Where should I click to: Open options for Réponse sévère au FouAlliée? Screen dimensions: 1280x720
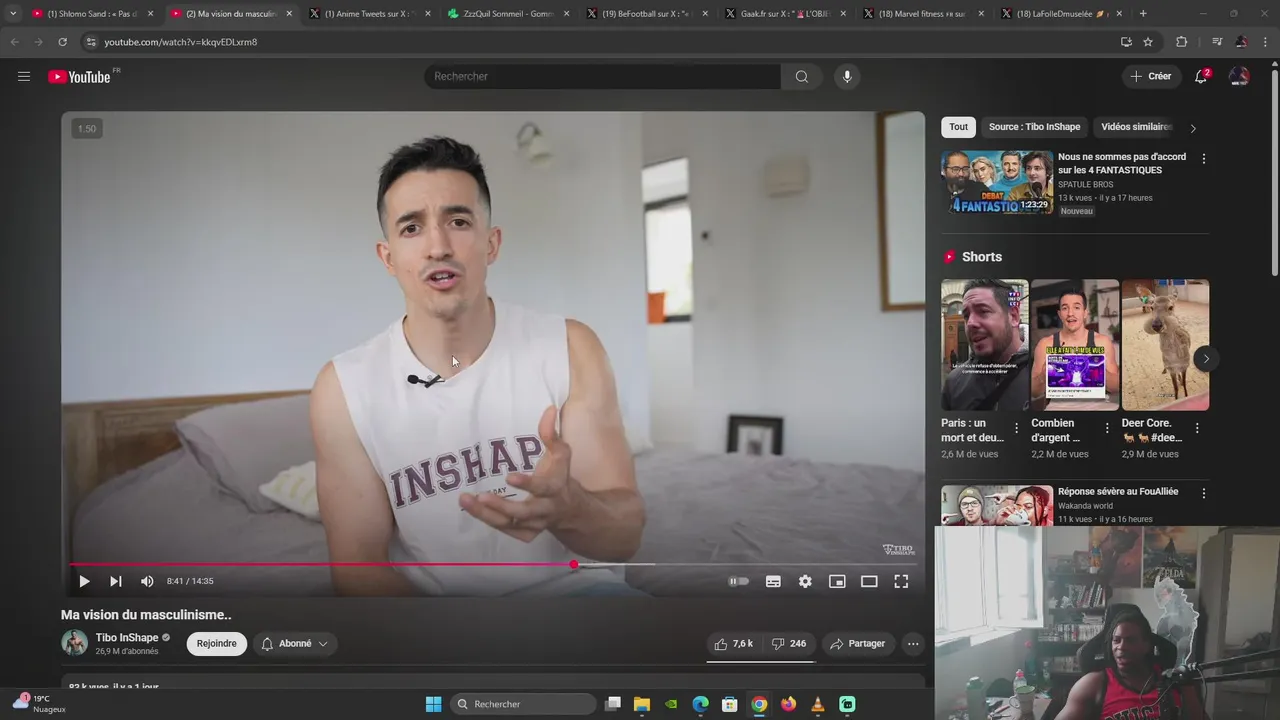1203,494
